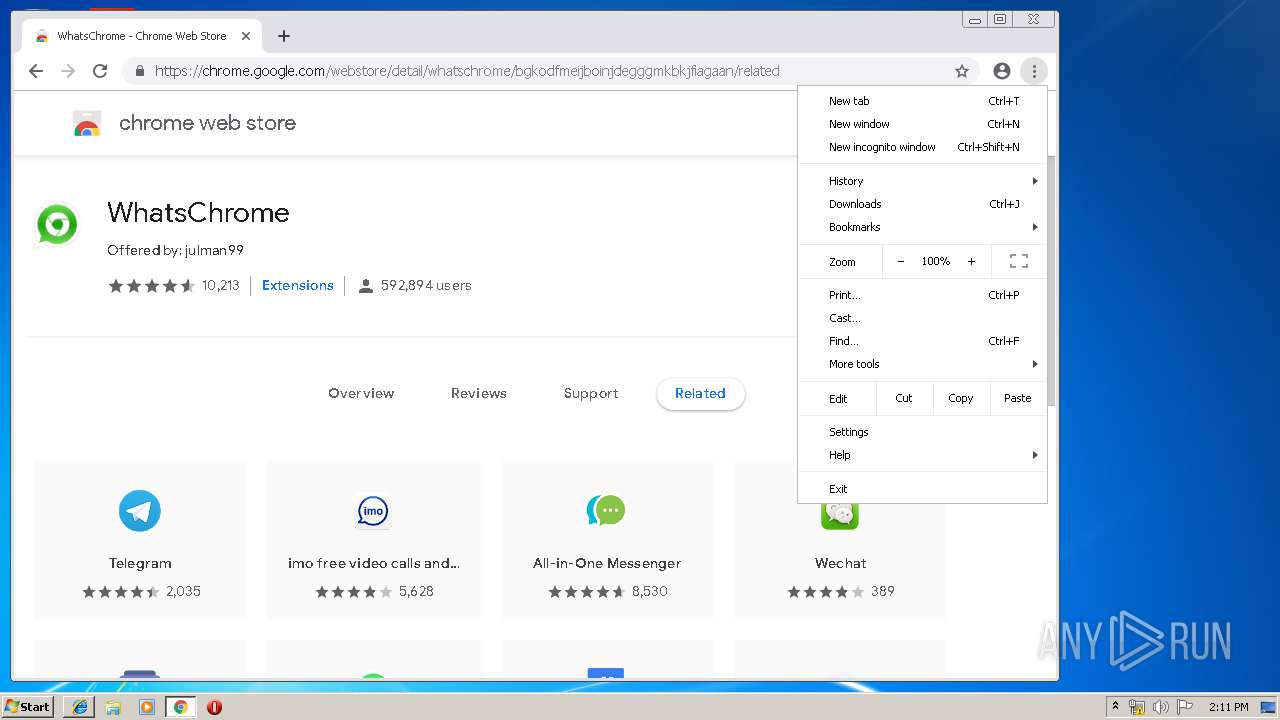Open the Wechat extension icon
Image resolution: width=1280 pixels, height=720 pixels.
[x=840, y=514]
